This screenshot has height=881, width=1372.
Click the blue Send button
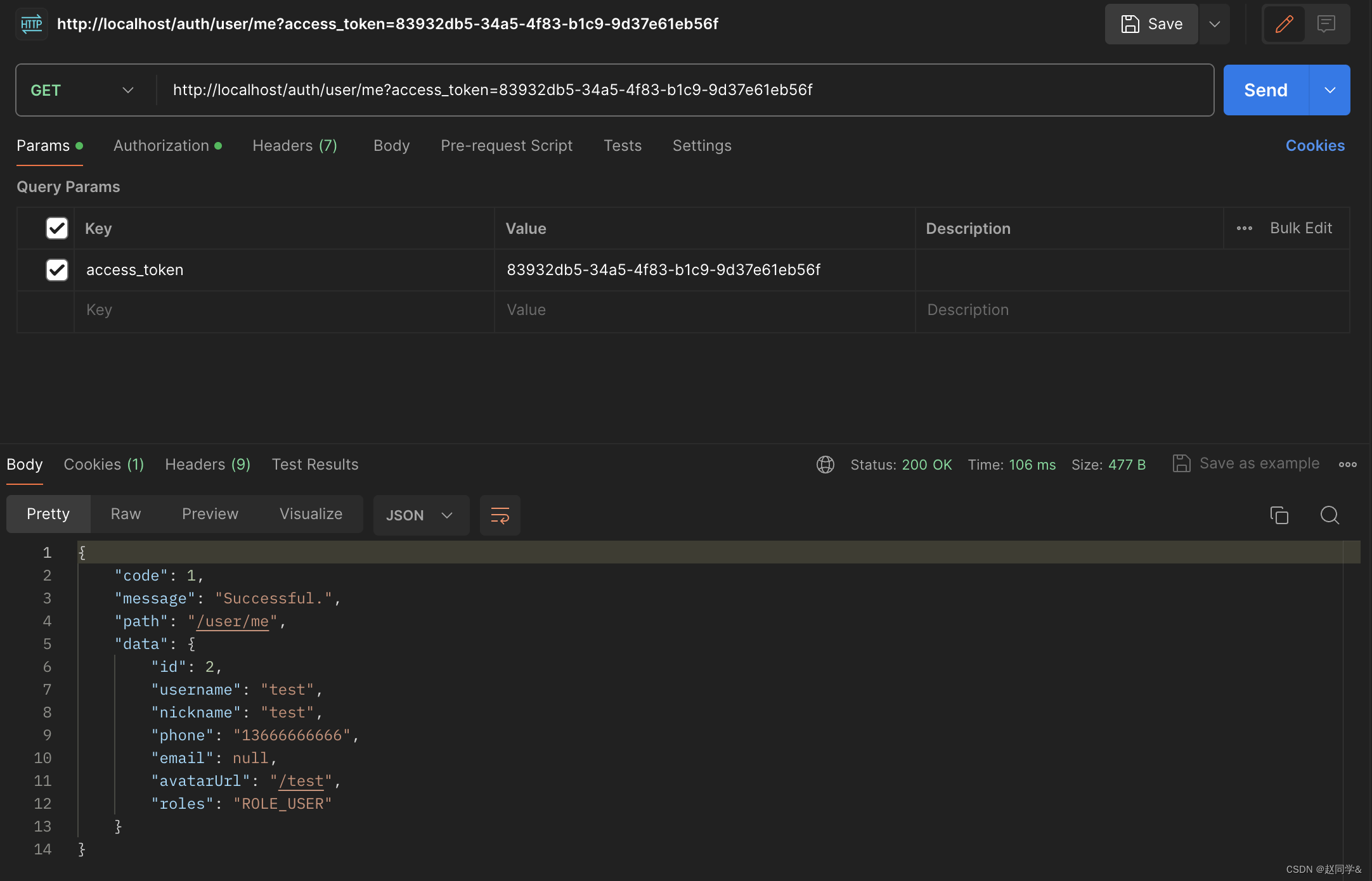coord(1265,90)
